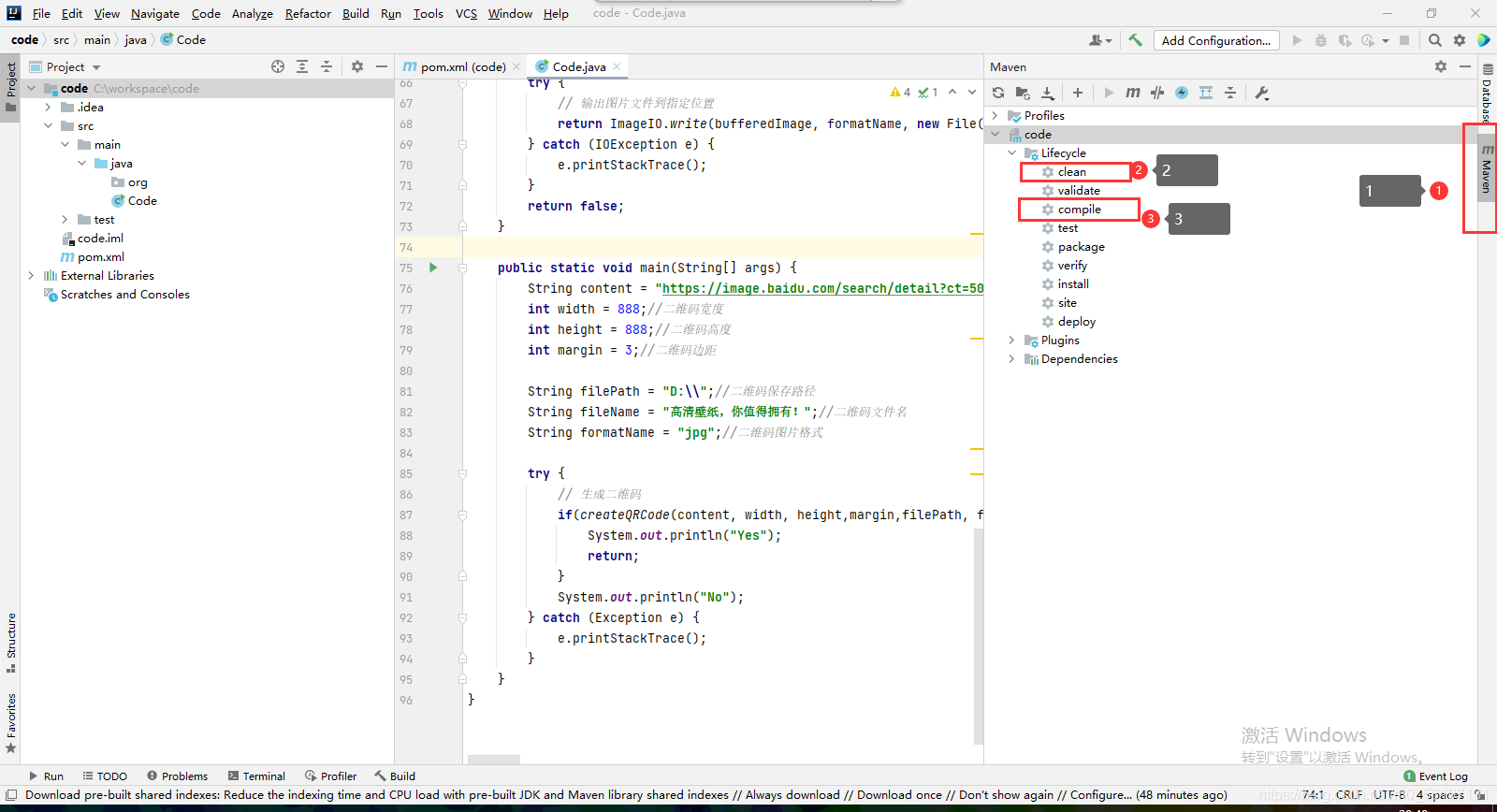This screenshot has height=812, width=1497.
Task: Open Structure side tool window
Action: (11, 643)
